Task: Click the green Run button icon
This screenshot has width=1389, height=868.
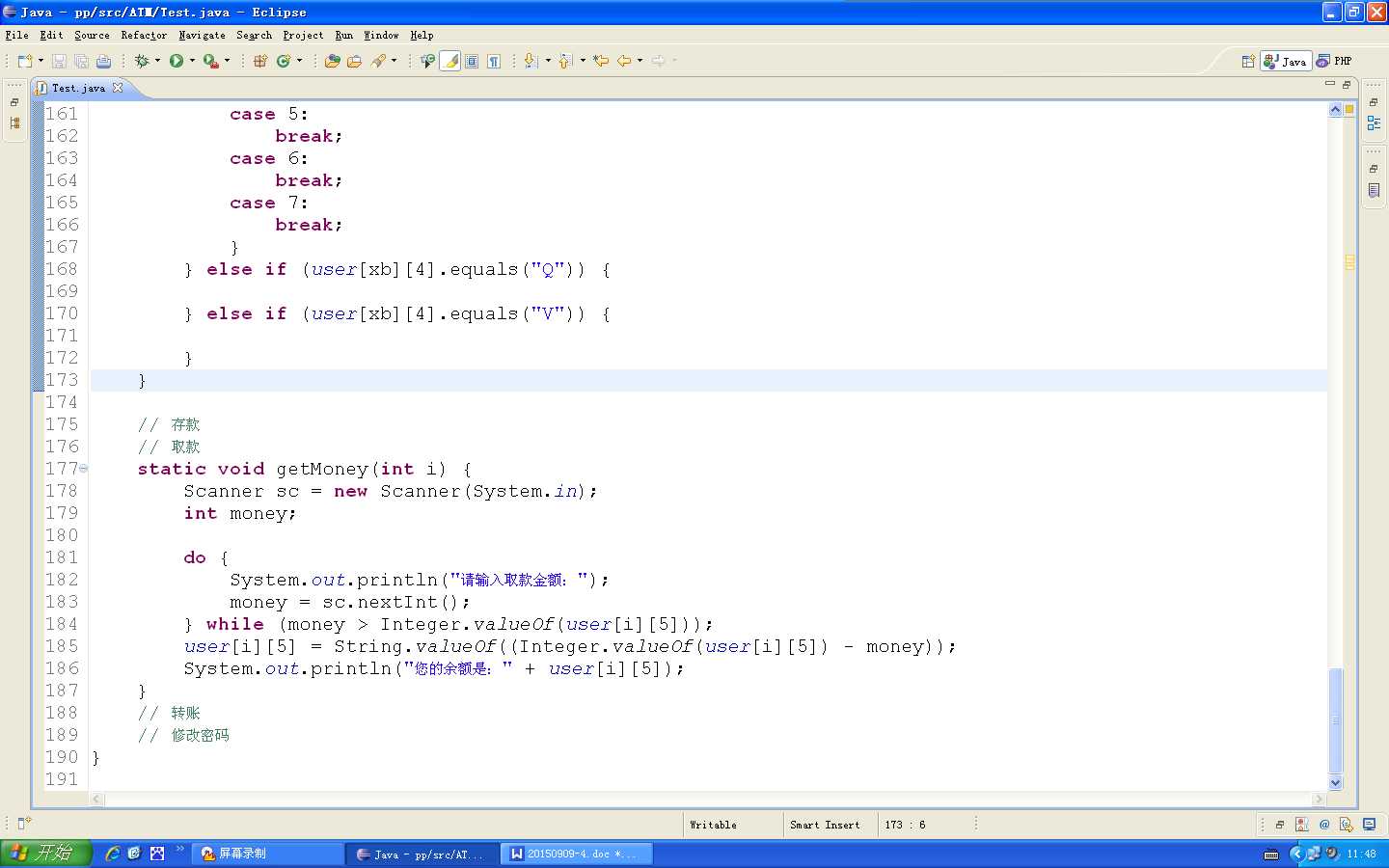Action: [x=177, y=61]
